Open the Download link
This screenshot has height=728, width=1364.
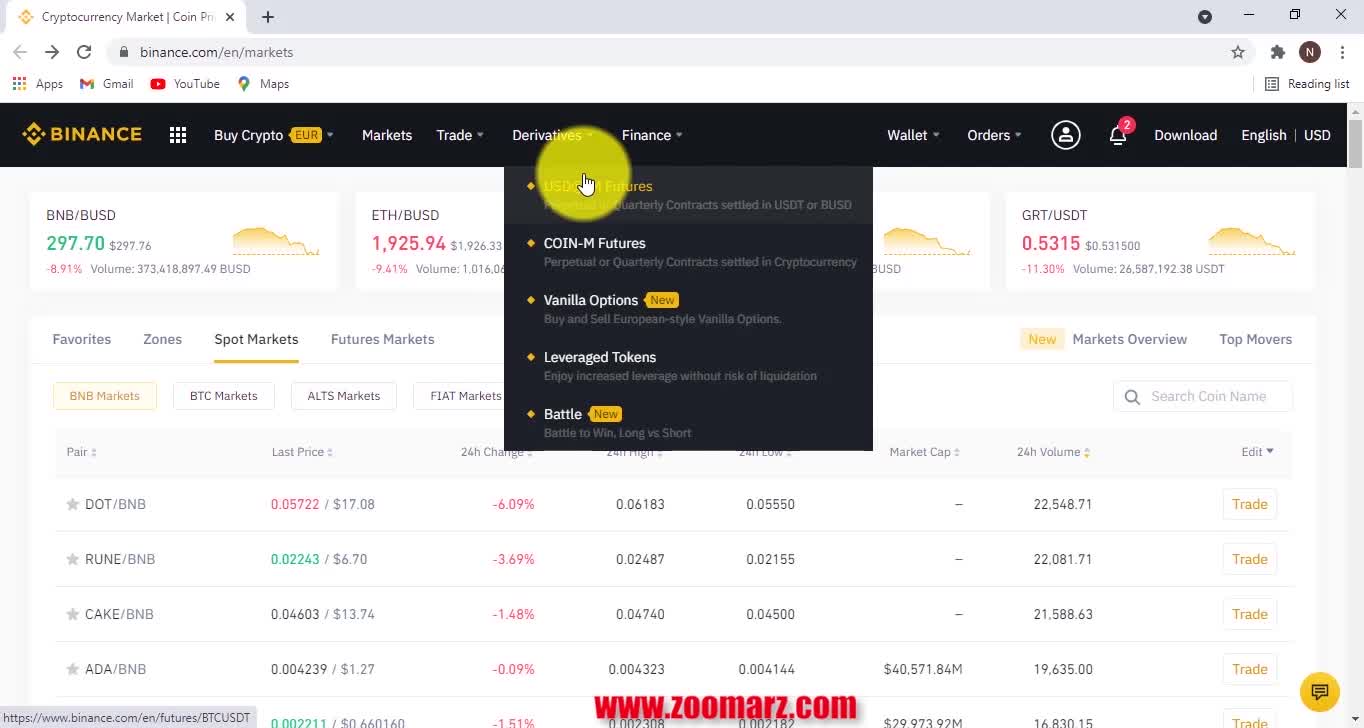[1185, 135]
